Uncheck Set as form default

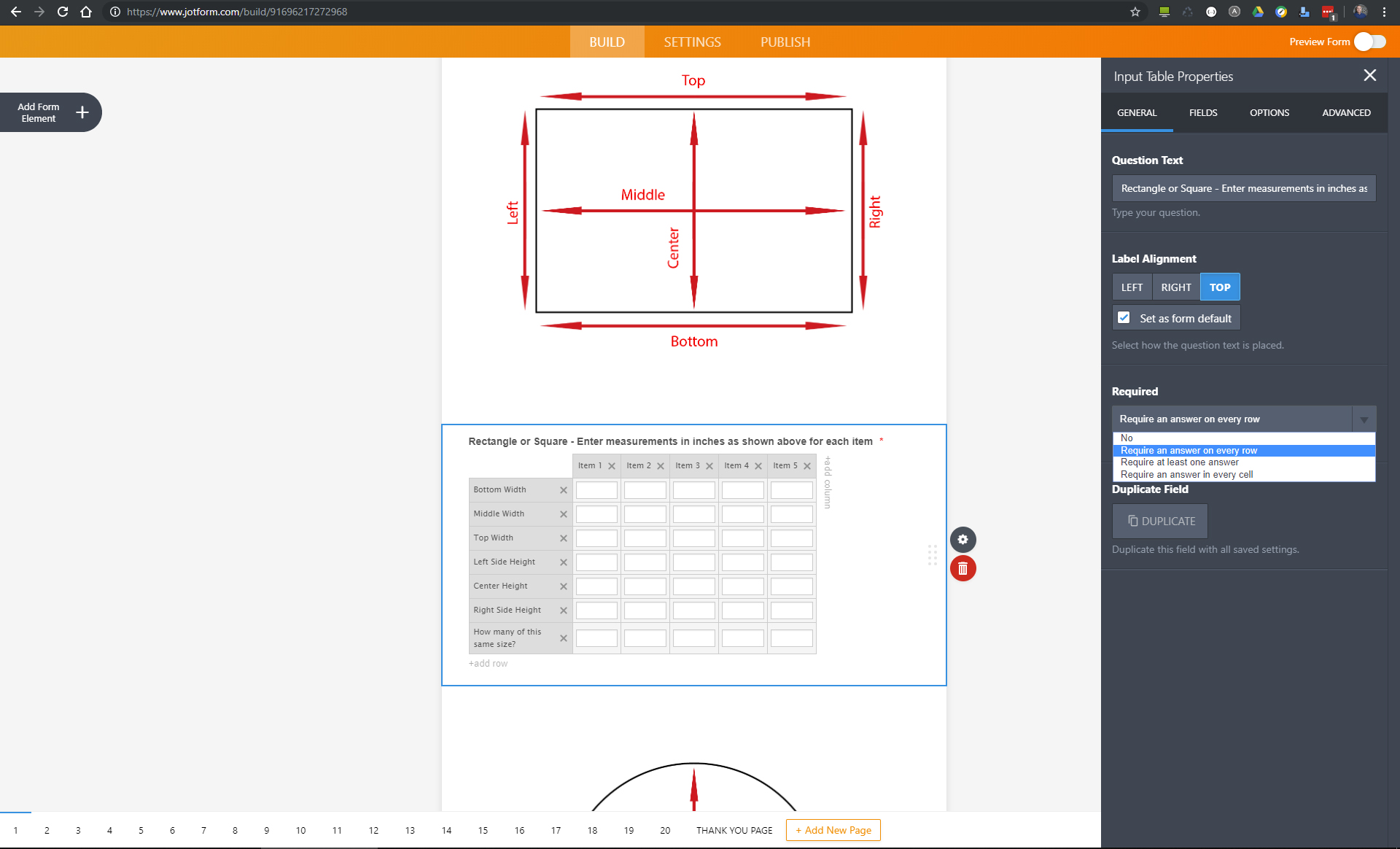pos(1124,318)
